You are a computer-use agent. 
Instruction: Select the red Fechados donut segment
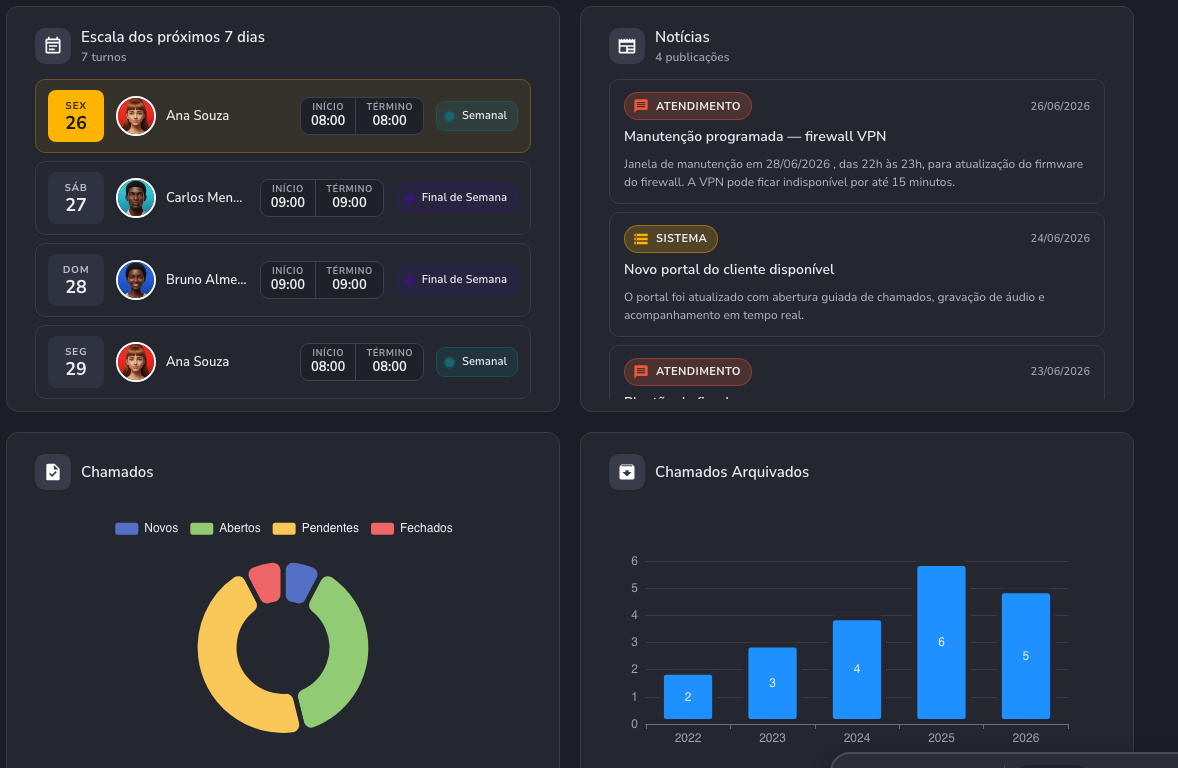coord(266,582)
